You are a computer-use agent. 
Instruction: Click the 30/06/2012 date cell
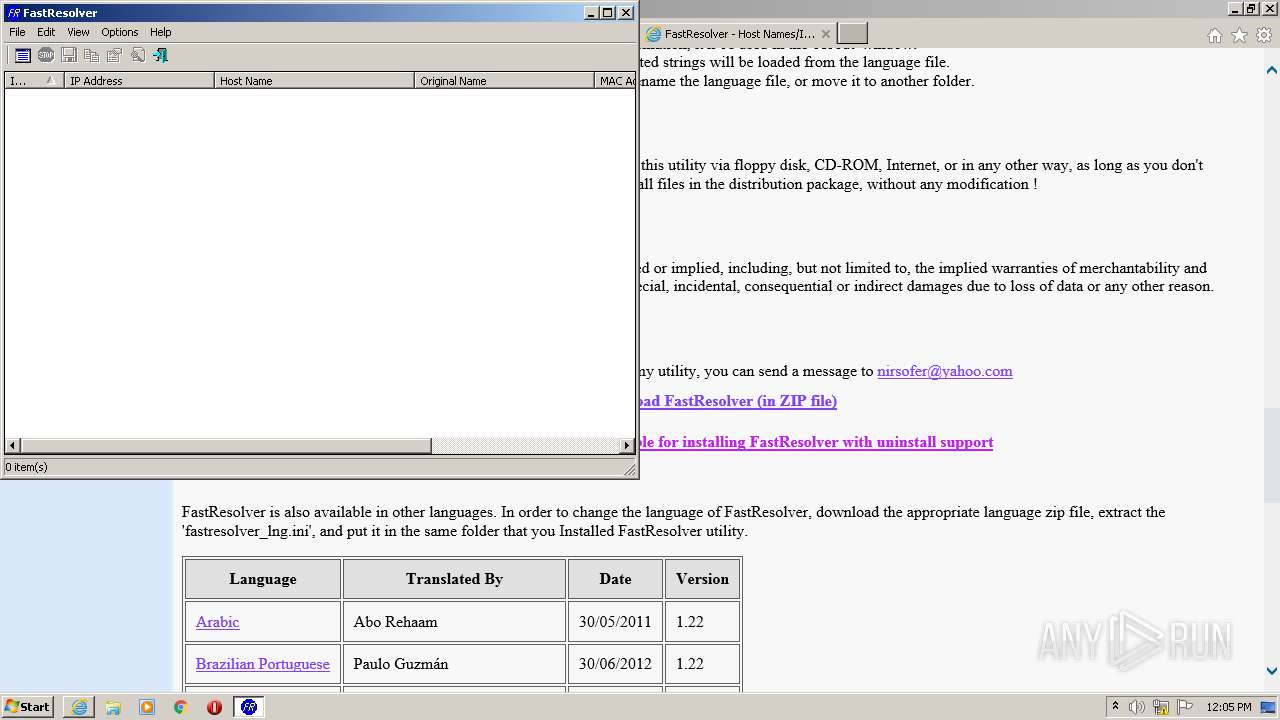[615, 664]
